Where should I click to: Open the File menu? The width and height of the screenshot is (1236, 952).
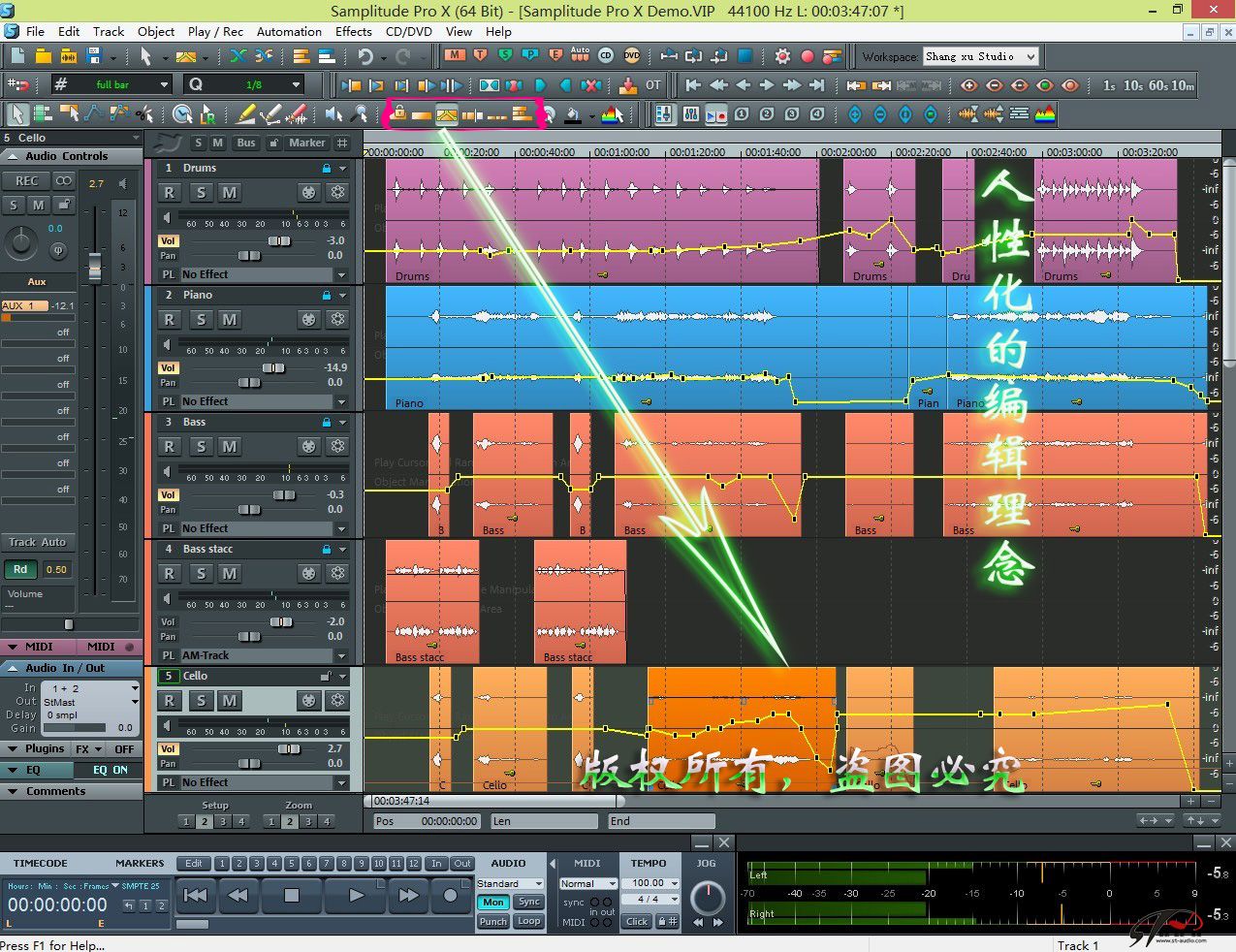(35, 31)
